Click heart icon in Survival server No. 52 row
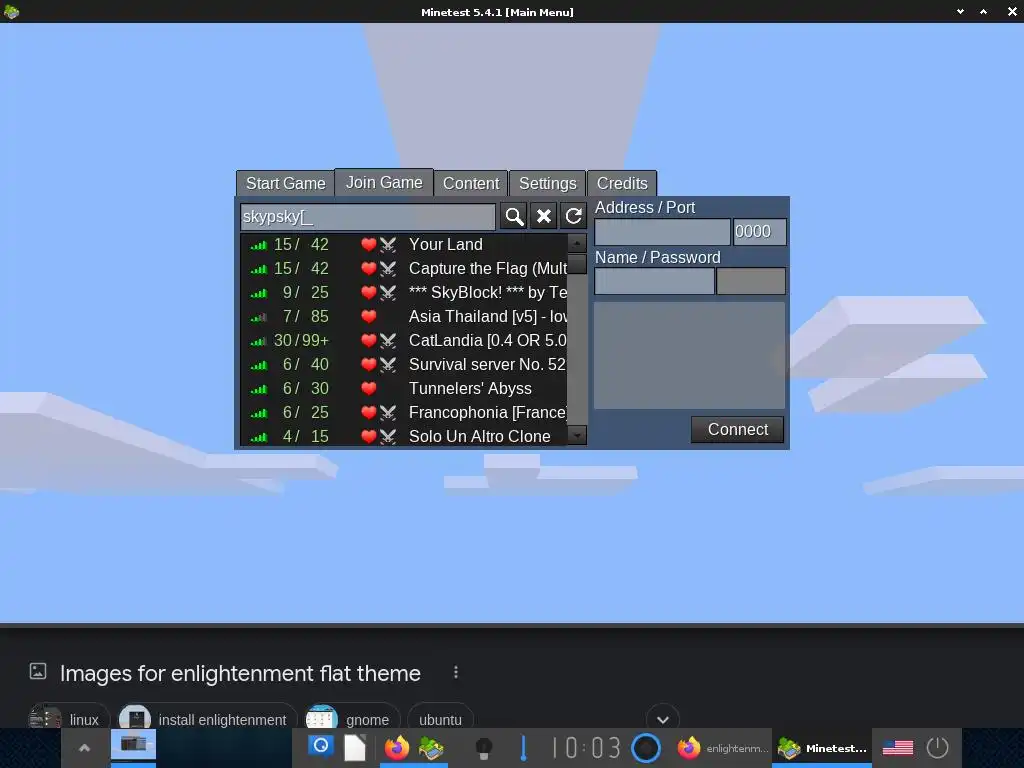This screenshot has height=768, width=1024. point(368,364)
